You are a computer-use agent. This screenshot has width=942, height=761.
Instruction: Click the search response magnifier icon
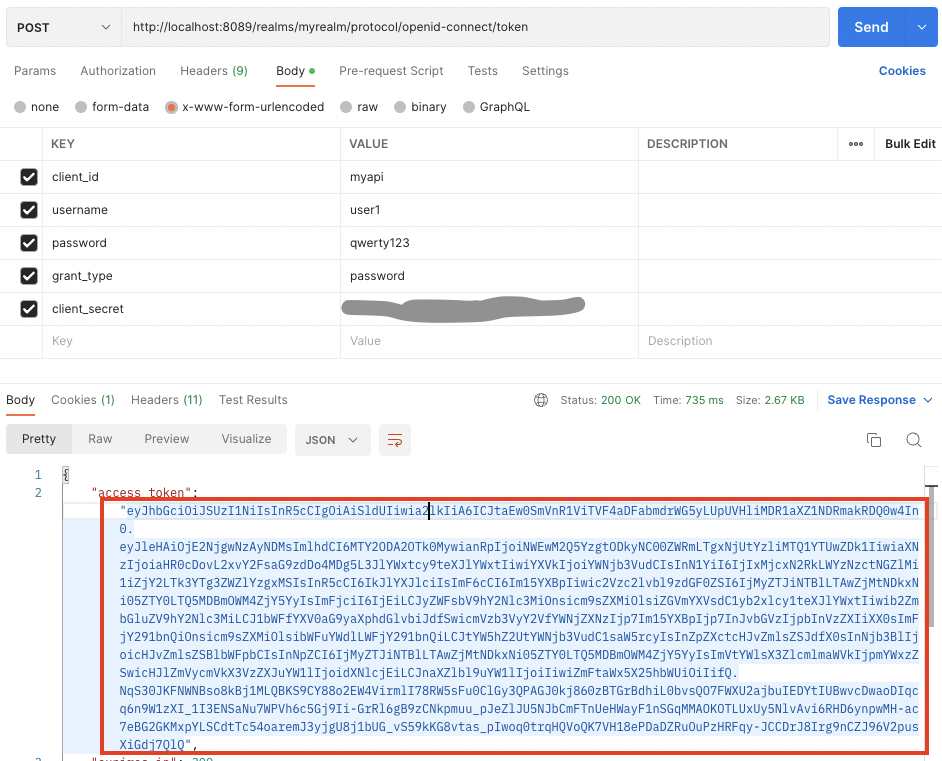(x=913, y=440)
